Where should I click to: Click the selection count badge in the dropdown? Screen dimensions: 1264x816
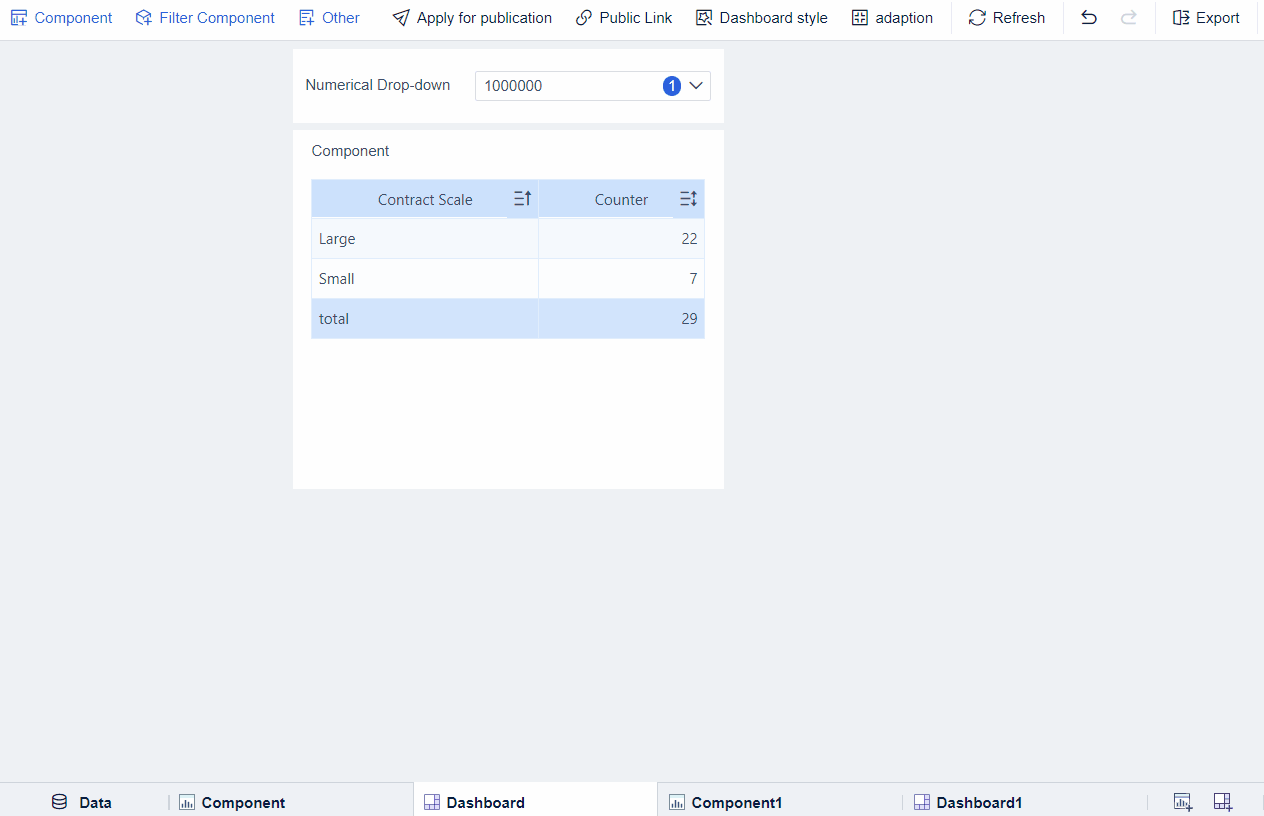[x=671, y=86]
